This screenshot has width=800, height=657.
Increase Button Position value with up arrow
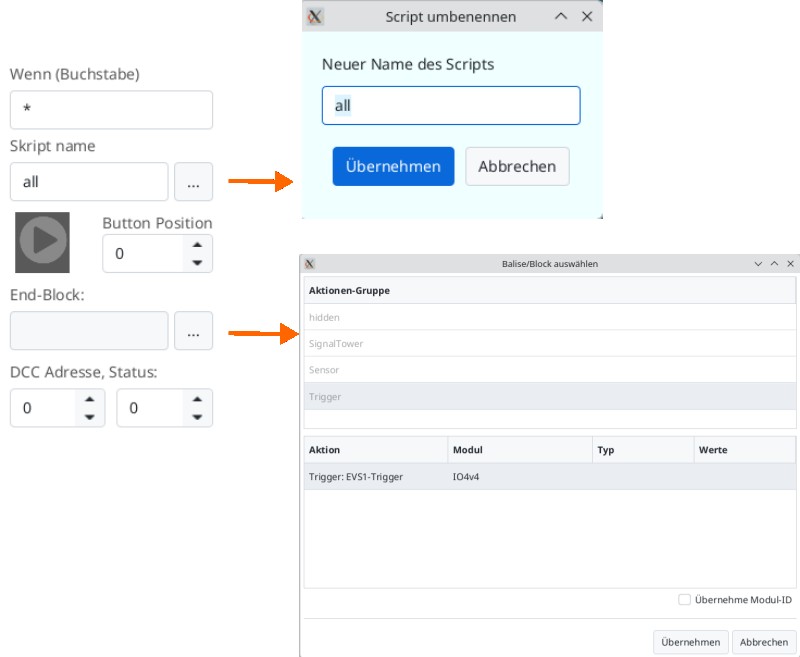click(197, 245)
